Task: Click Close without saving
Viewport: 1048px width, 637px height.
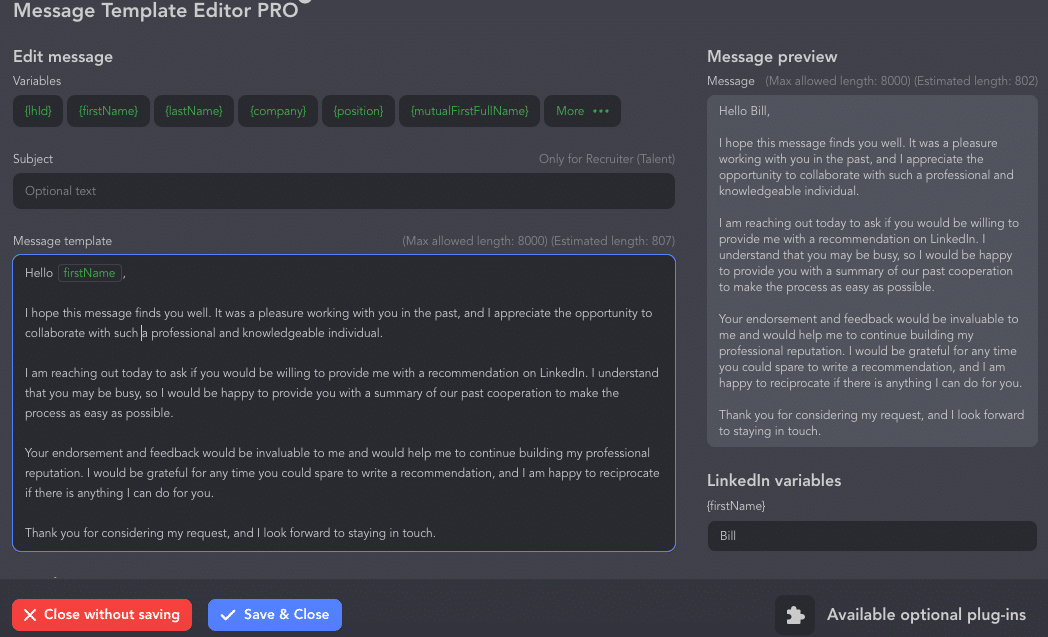Action: click(x=101, y=614)
